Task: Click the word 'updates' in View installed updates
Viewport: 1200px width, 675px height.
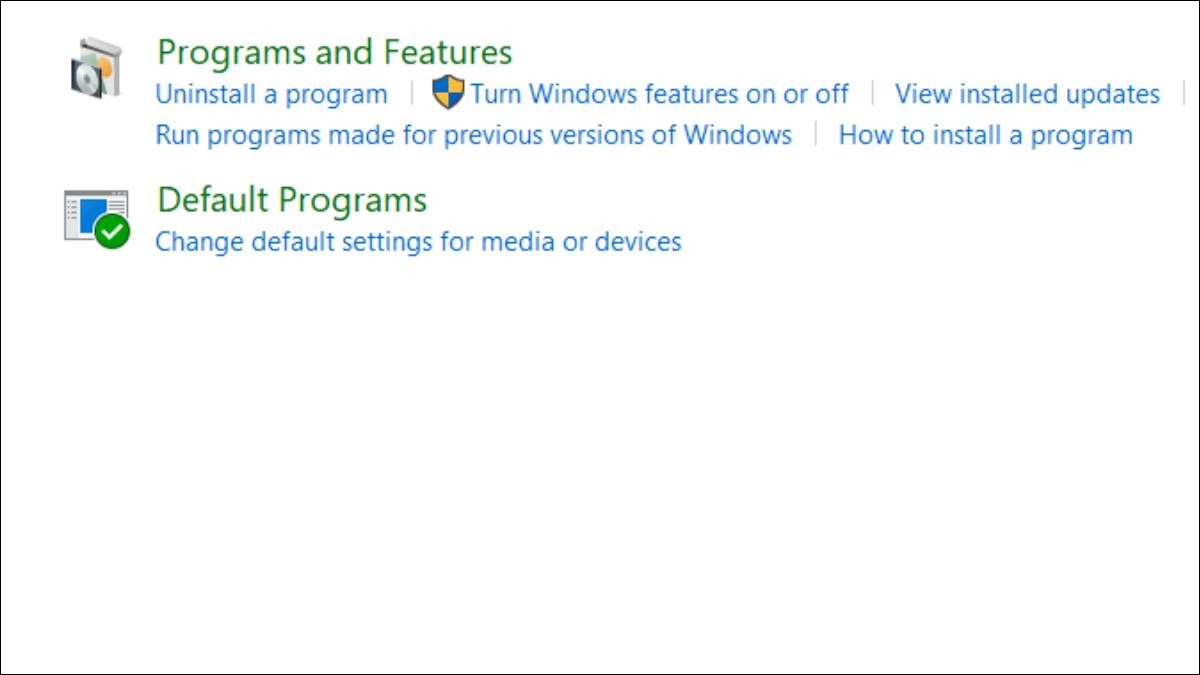Action: pos(1112,96)
